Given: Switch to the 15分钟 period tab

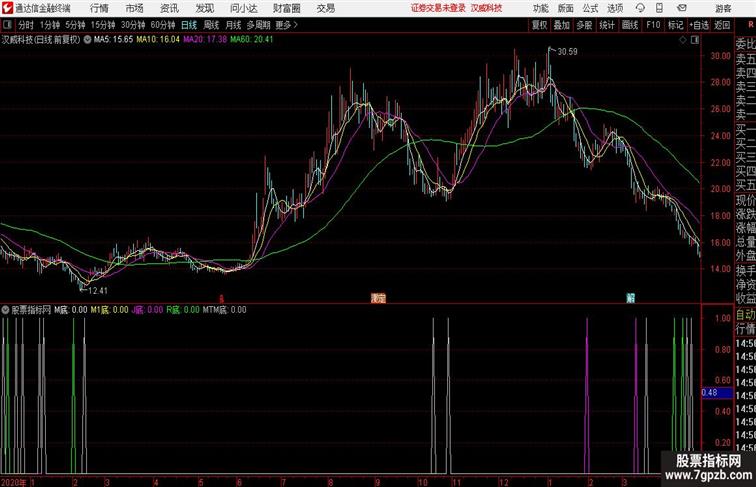Looking at the screenshot, I should pyautogui.click(x=103, y=25).
